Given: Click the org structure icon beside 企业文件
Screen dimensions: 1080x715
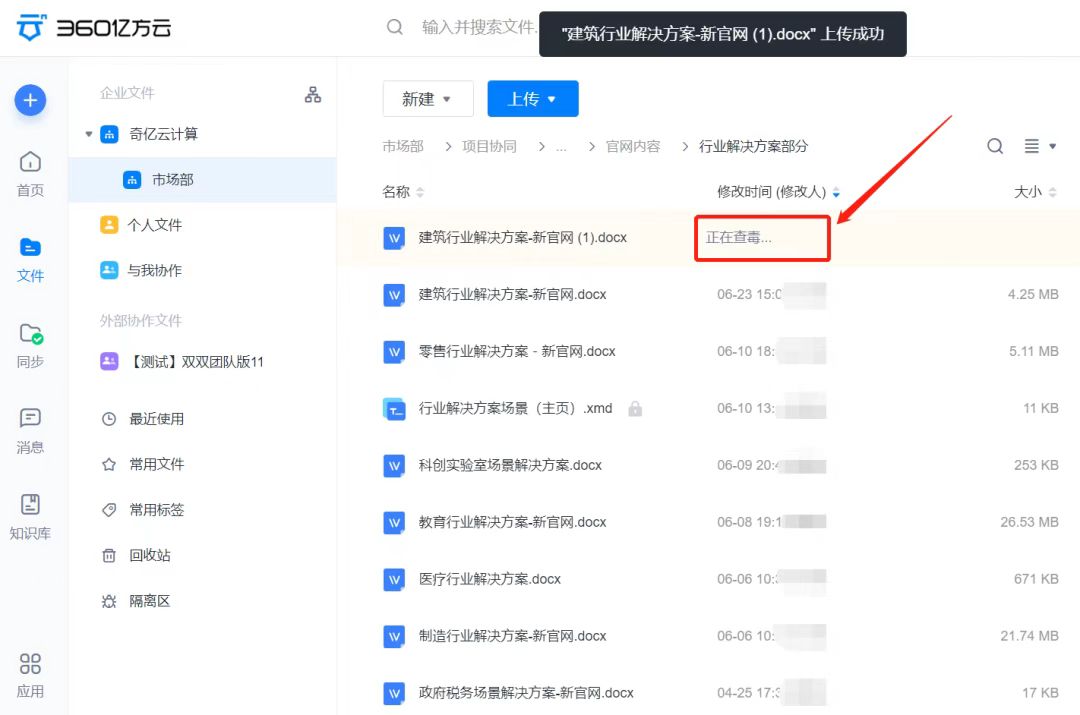Looking at the screenshot, I should point(313,93).
